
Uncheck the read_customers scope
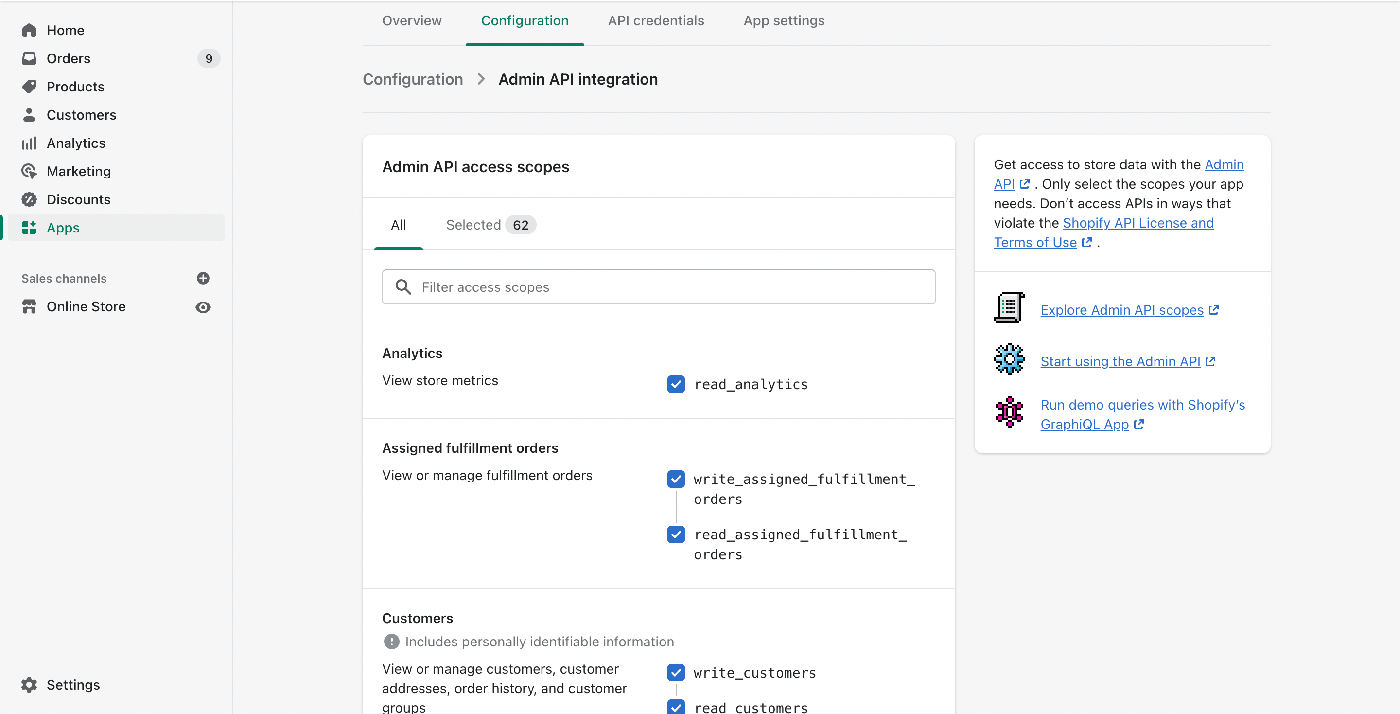point(676,708)
